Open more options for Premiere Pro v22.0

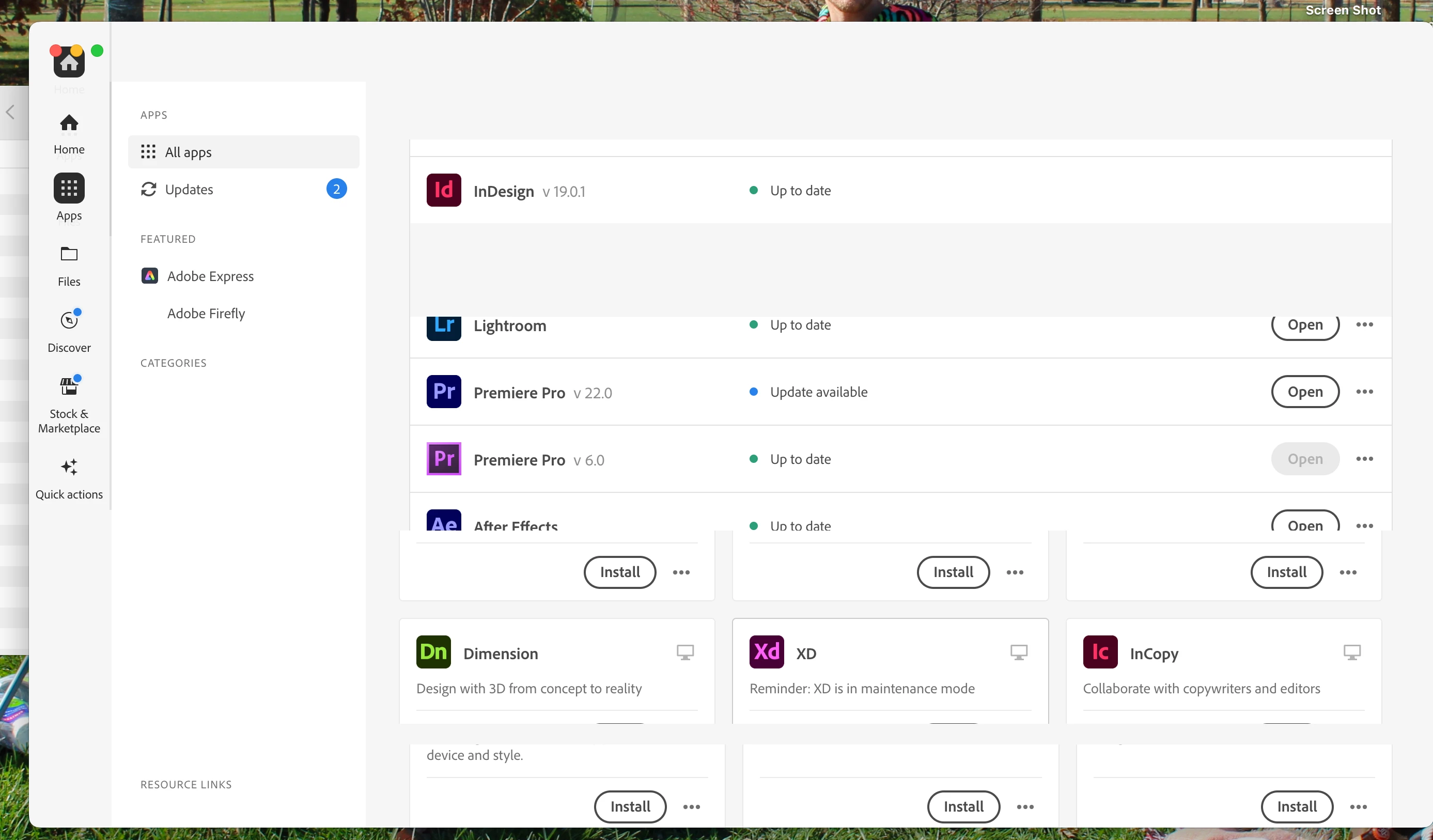pyautogui.click(x=1364, y=392)
